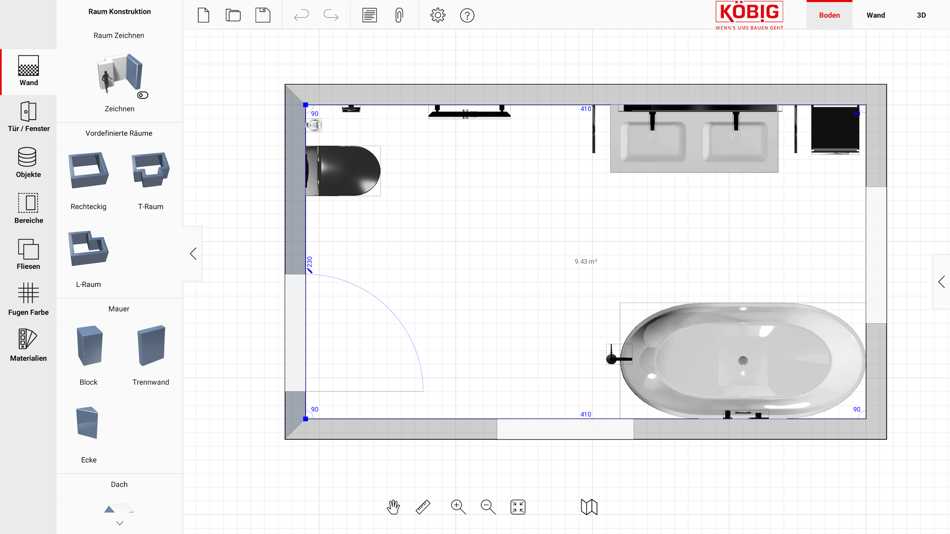
Task: Open the Fliesen tiles tool
Action: pos(28,255)
